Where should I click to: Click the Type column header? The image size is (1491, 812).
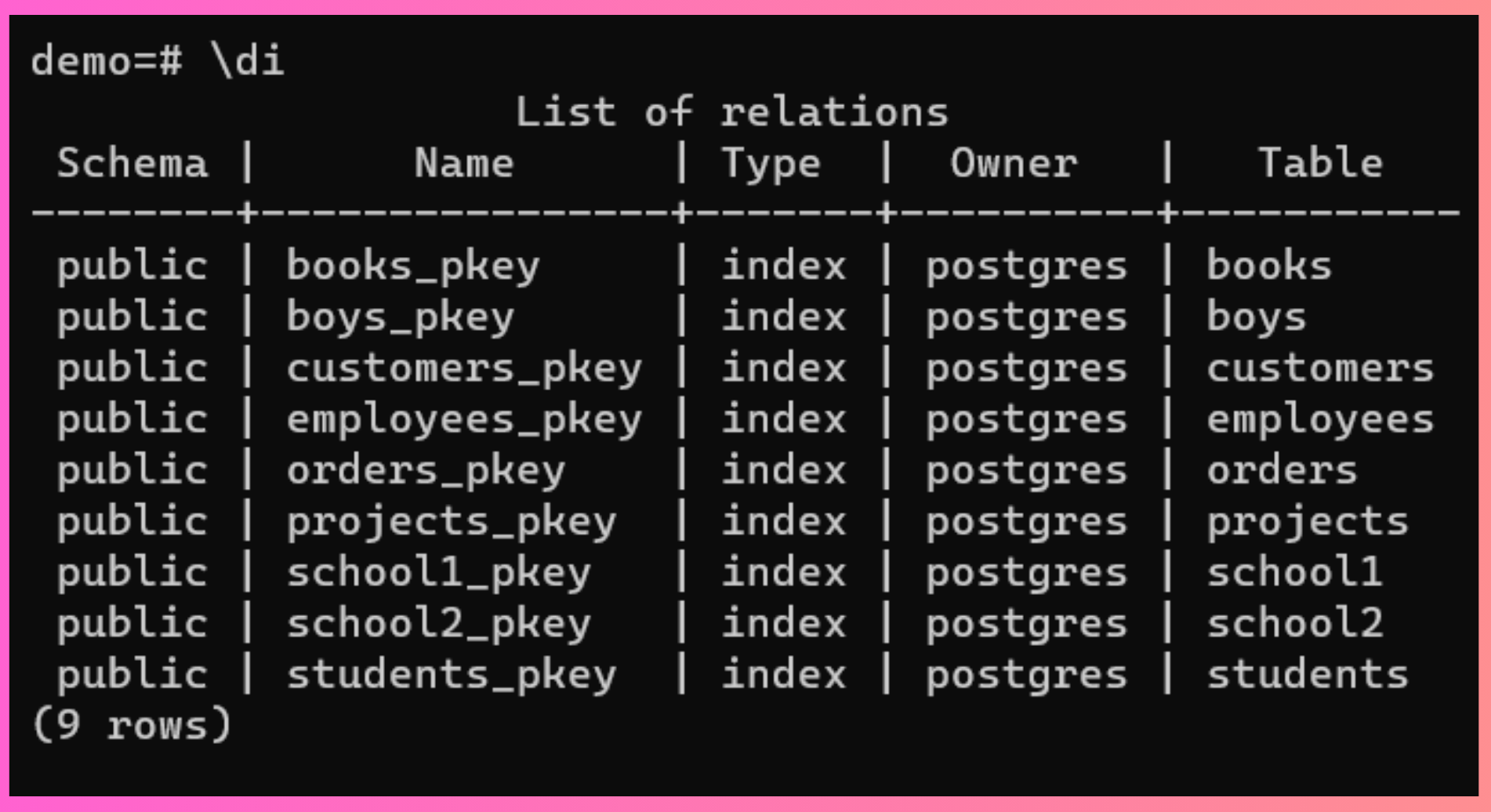(771, 165)
